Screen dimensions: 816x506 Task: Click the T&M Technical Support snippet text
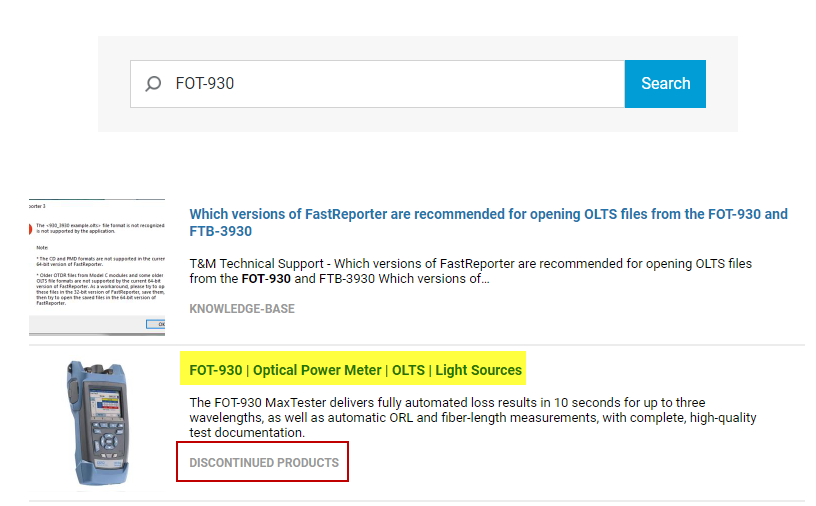click(470, 271)
